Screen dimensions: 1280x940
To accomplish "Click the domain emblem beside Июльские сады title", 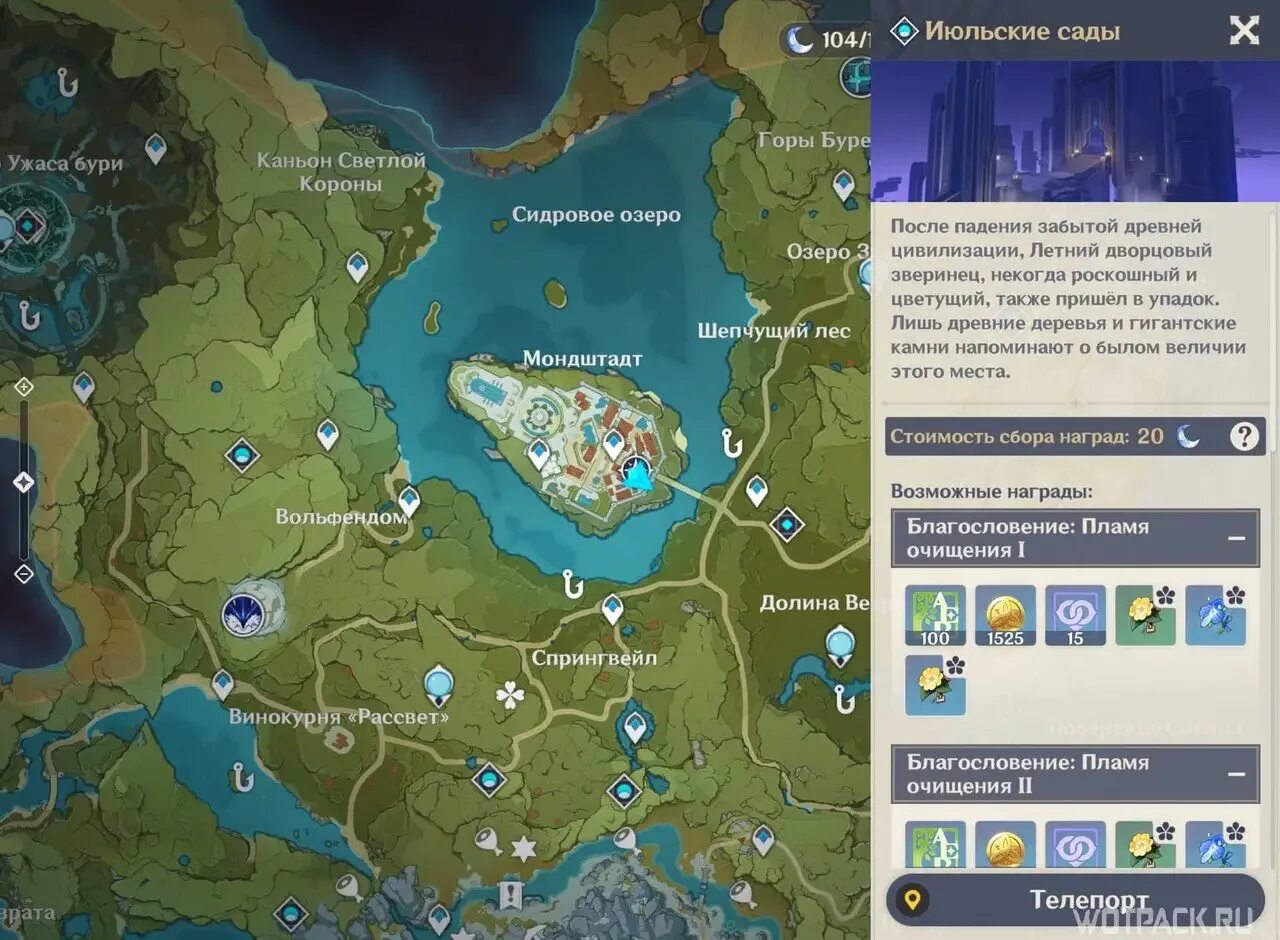I will click(x=904, y=31).
